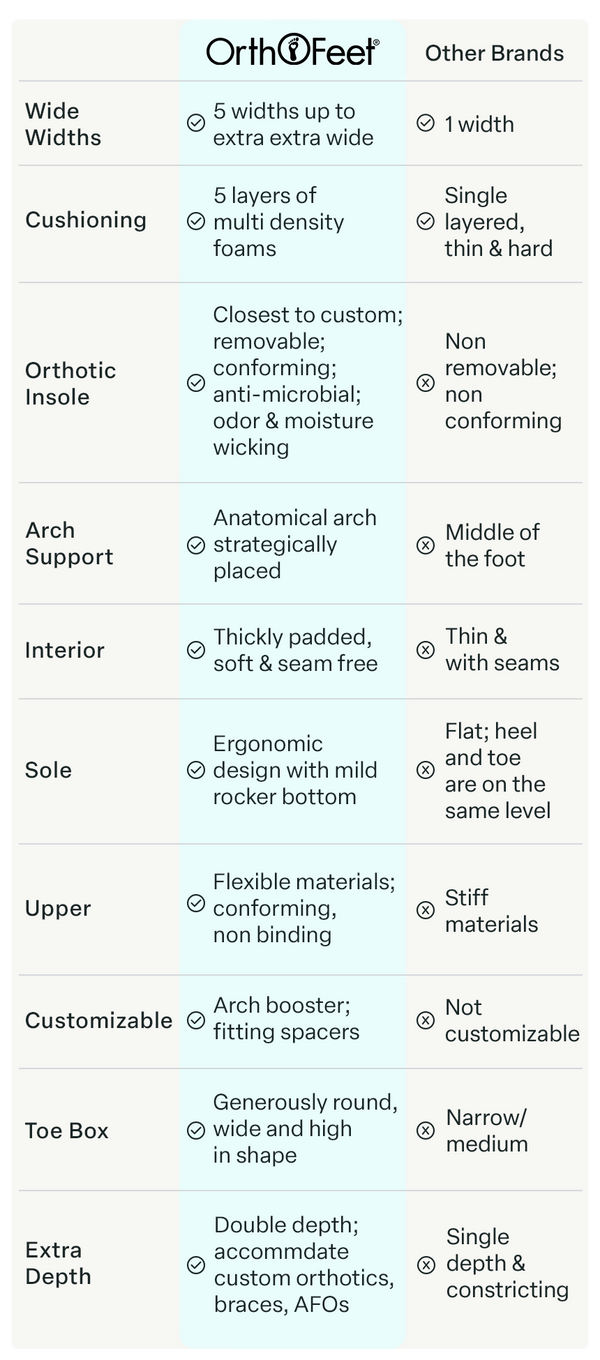Click the checkmark next to "Ergonomic design"
Viewport: 600px width, 1360px height.
(196, 770)
